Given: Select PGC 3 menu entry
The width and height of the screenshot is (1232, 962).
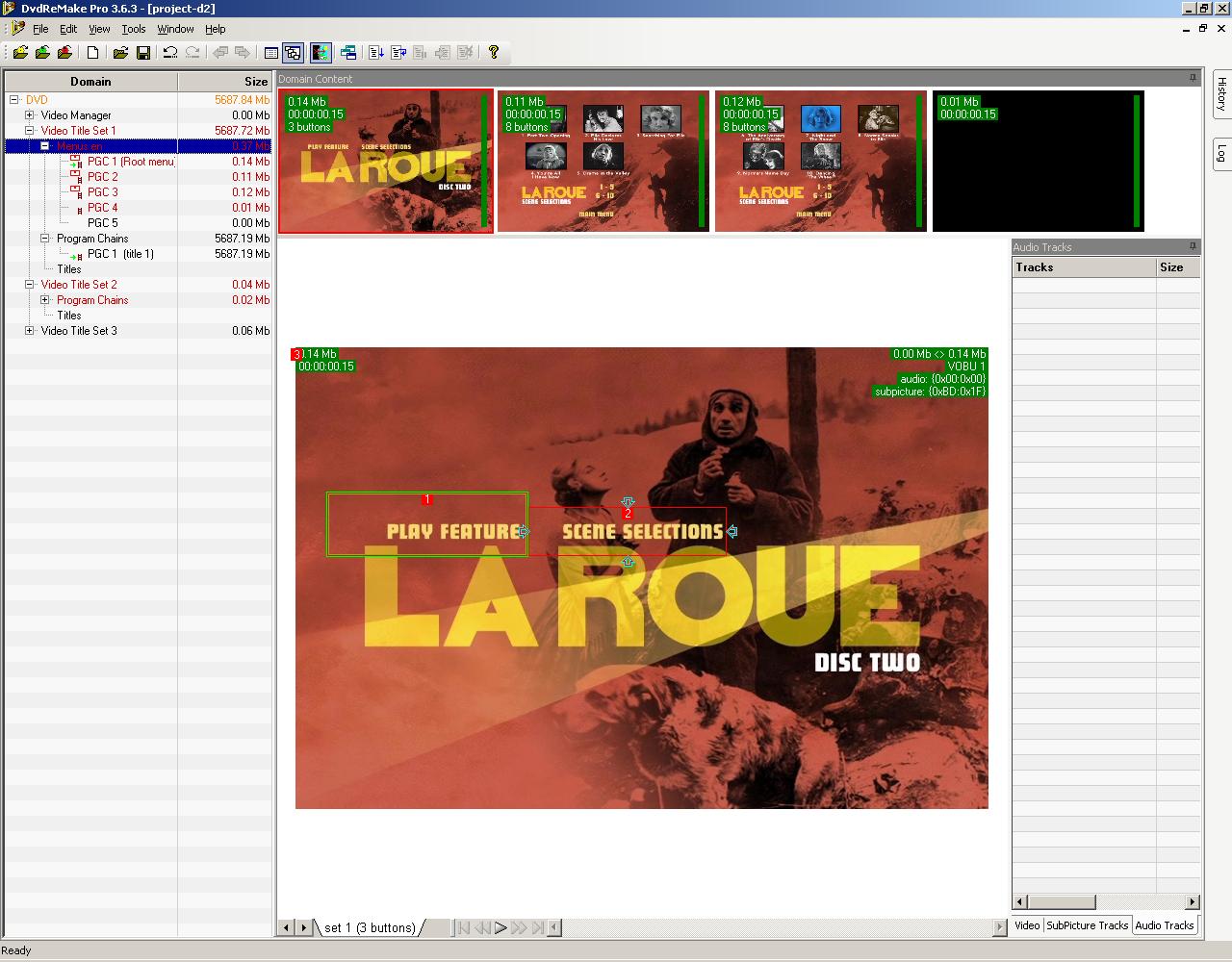Looking at the screenshot, I should click(103, 192).
